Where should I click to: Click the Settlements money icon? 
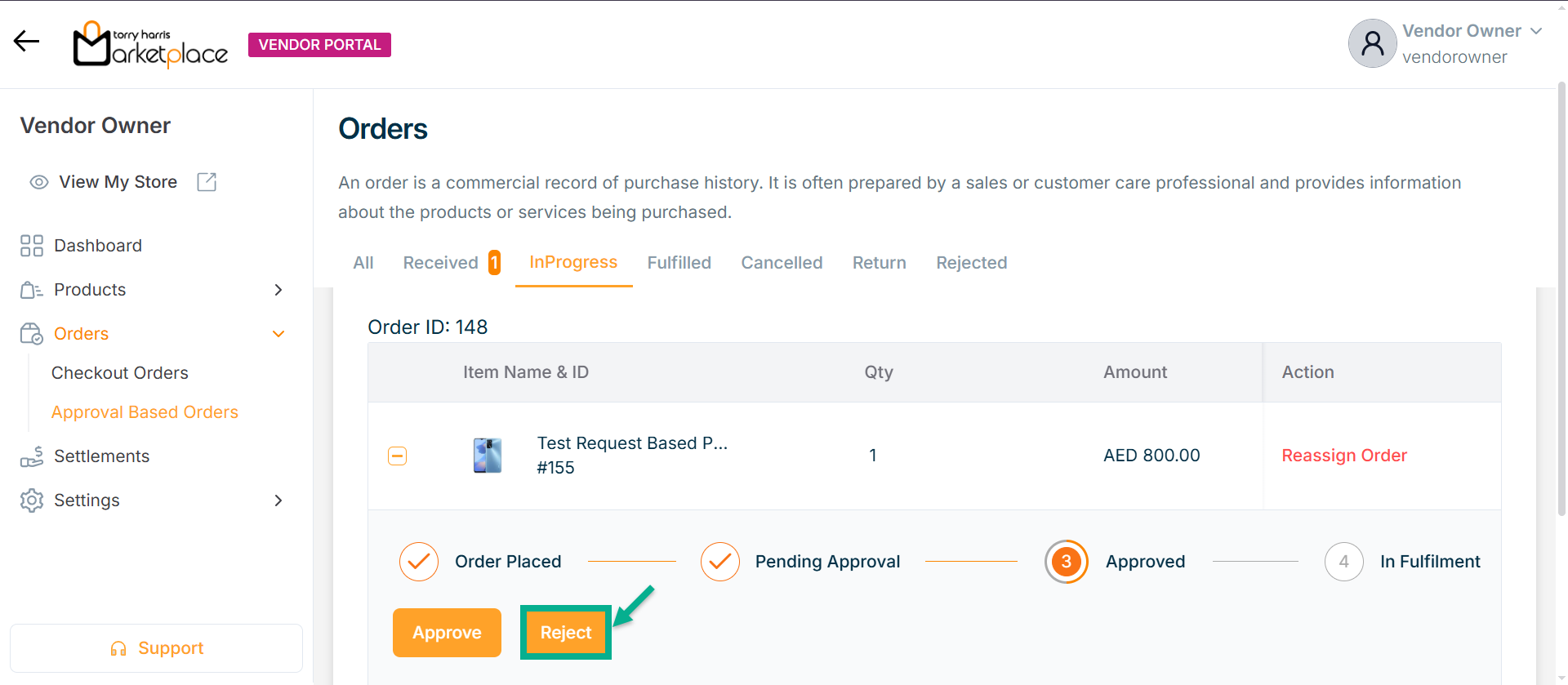coord(32,456)
